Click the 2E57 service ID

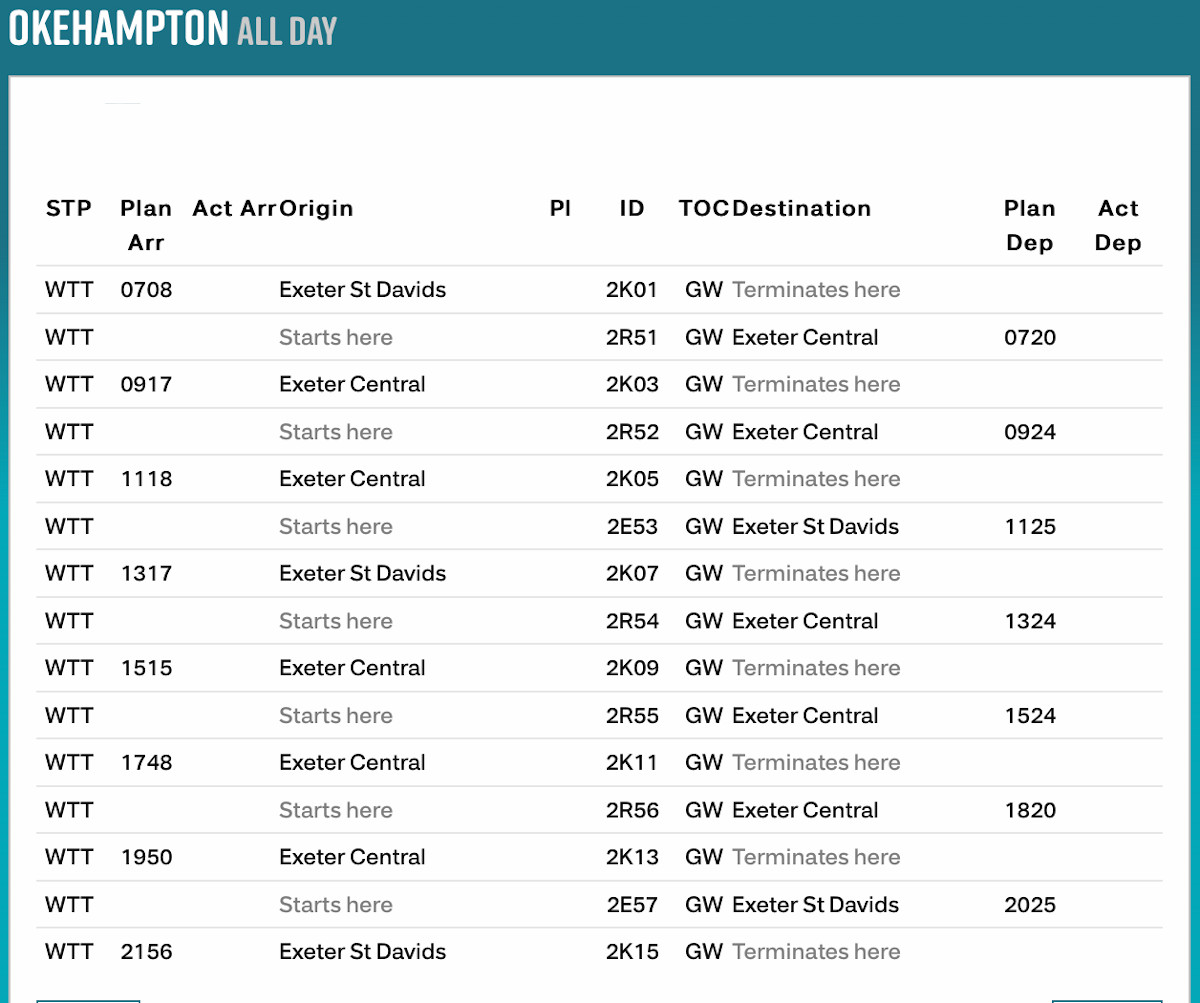(x=632, y=905)
